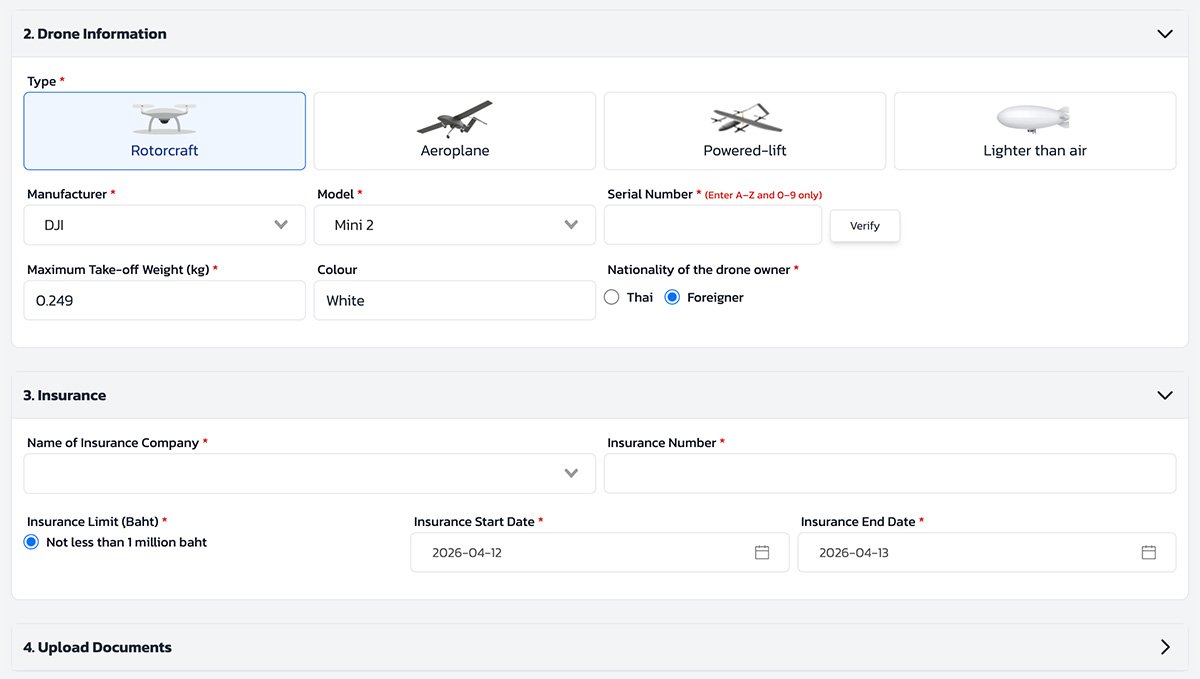This screenshot has height=679, width=1200.
Task: Select Foreigner nationality radio button
Action: pos(672,297)
